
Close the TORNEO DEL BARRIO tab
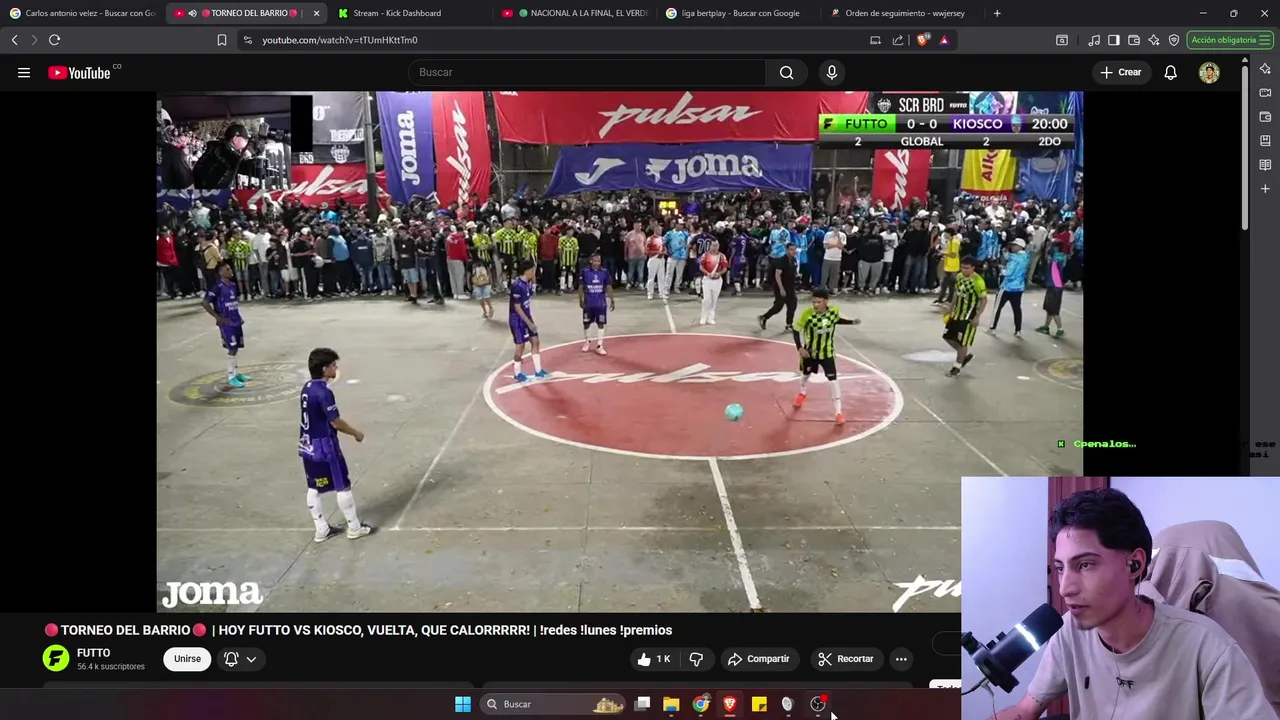coord(316,13)
